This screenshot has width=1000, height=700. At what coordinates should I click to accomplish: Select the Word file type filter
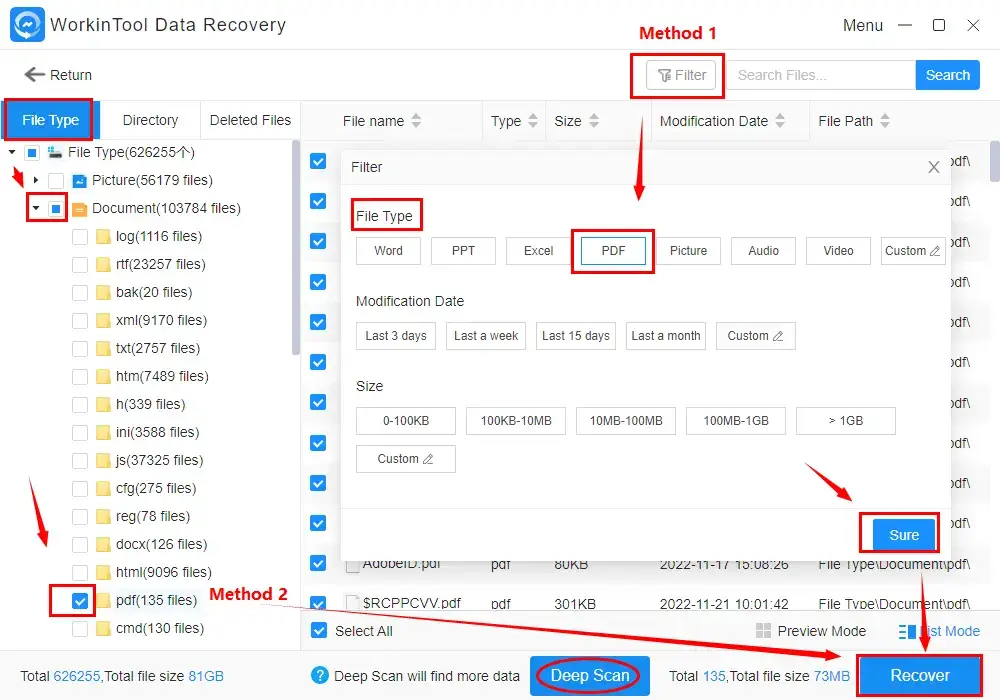[x=388, y=251]
